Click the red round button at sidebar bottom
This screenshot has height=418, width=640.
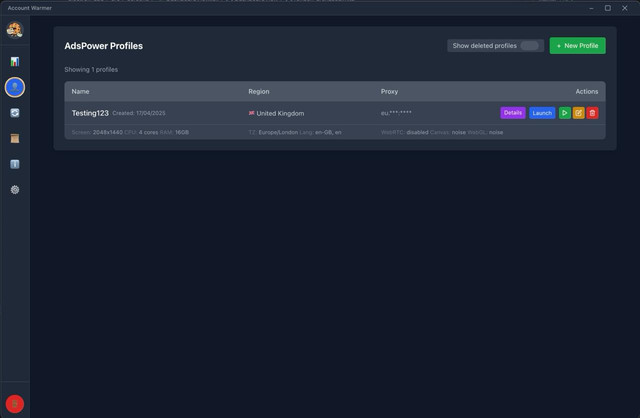pyautogui.click(x=15, y=404)
